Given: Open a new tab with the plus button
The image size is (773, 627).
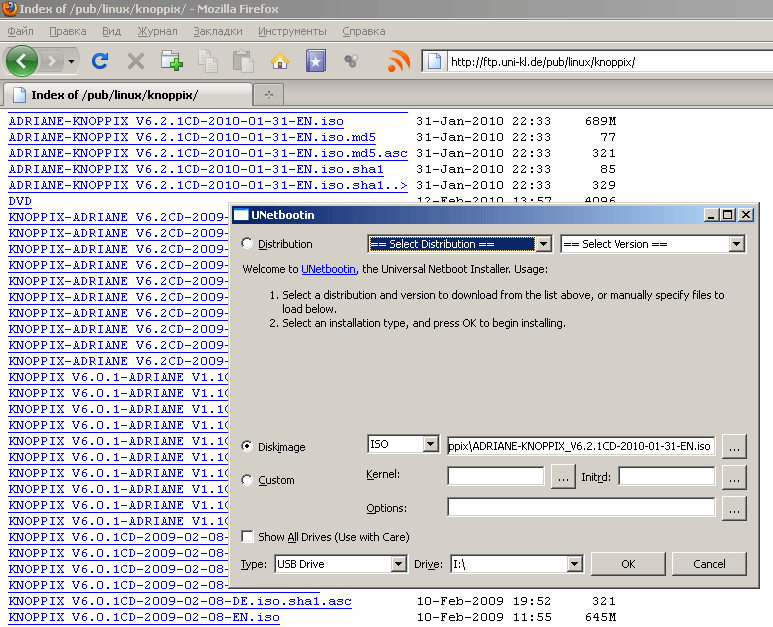Looking at the screenshot, I should 269,95.
